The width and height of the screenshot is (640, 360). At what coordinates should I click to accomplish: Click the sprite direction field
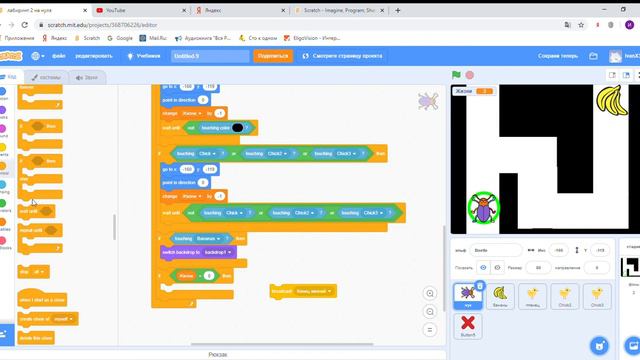pyautogui.click(x=596, y=268)
